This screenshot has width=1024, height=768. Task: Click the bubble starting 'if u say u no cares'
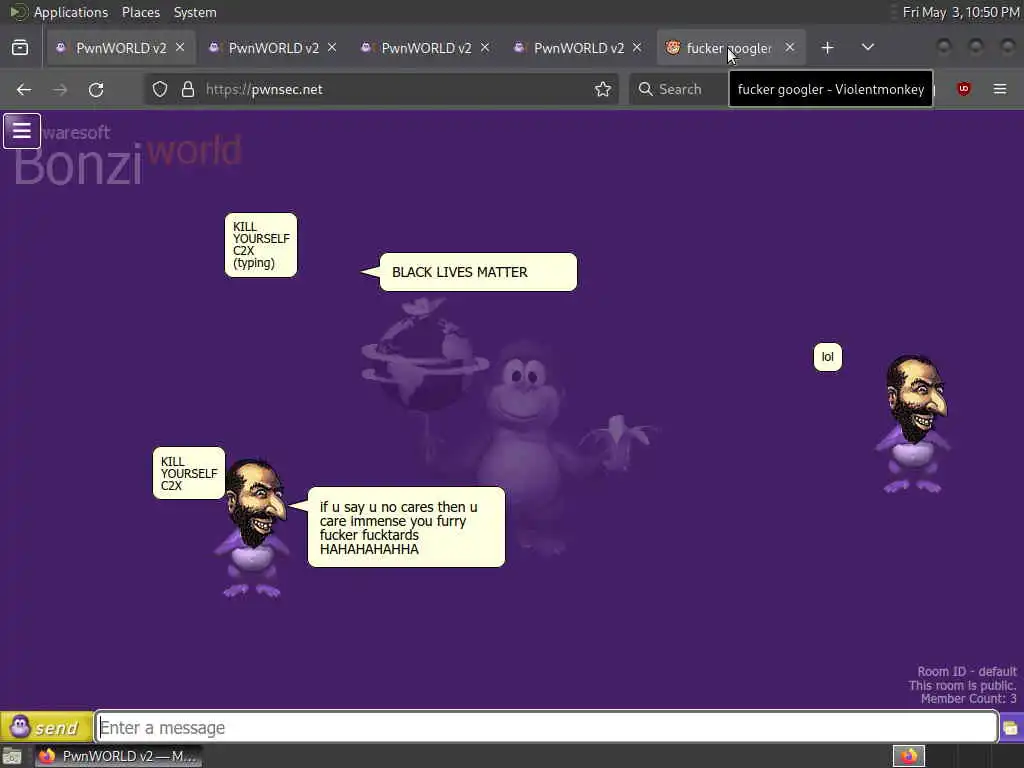406,527
